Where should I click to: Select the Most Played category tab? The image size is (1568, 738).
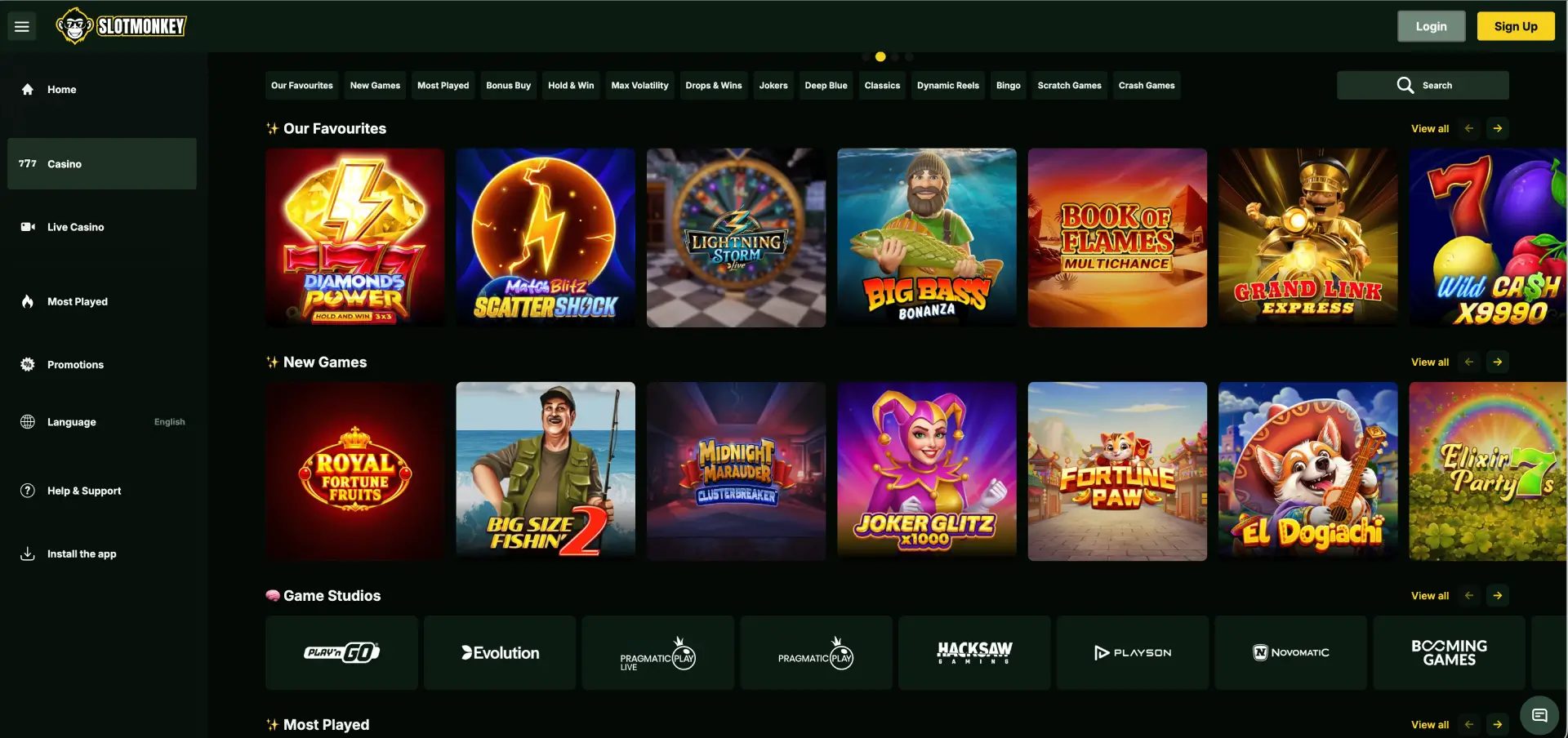point(443,86)
